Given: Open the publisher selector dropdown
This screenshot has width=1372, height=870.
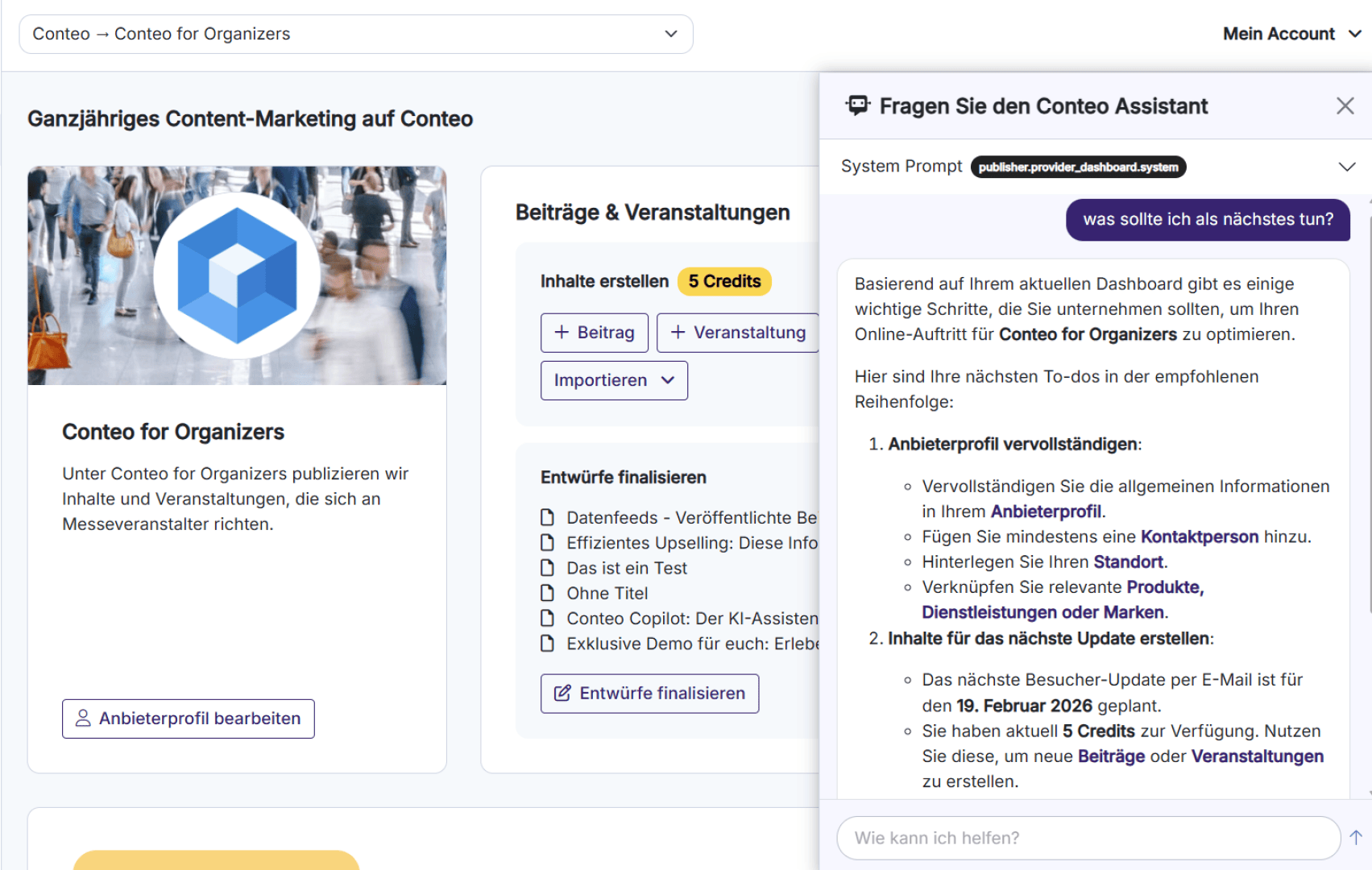Looking at the screenshot, I should (x=356, y=34).
